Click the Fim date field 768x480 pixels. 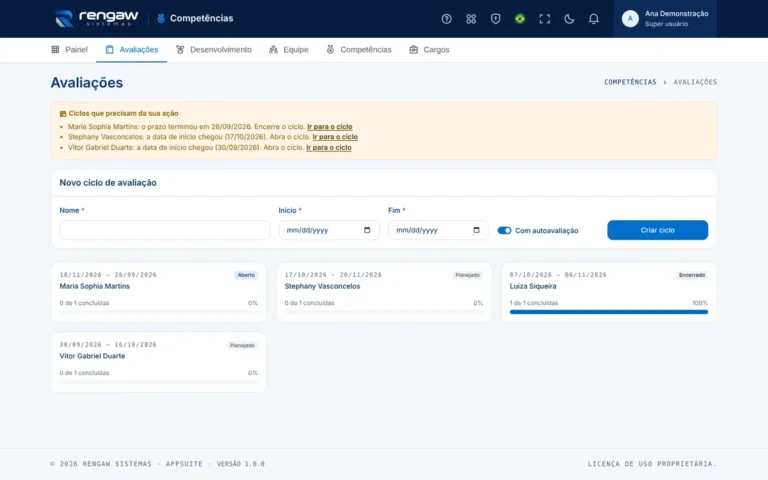pyautogui.click(x=438, y=230)
